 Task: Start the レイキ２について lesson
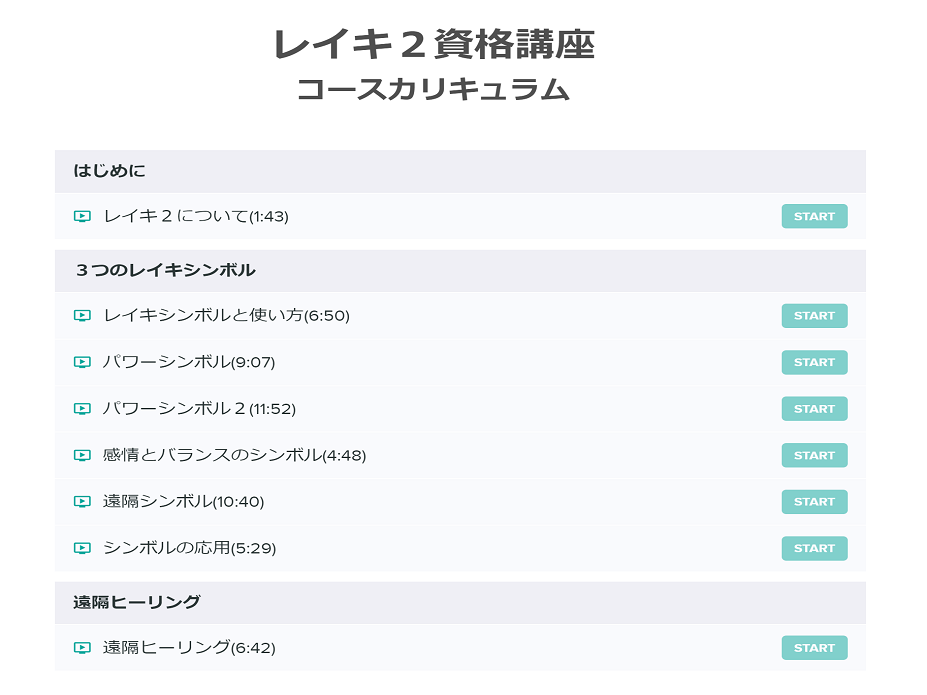[x=814, y=216]
